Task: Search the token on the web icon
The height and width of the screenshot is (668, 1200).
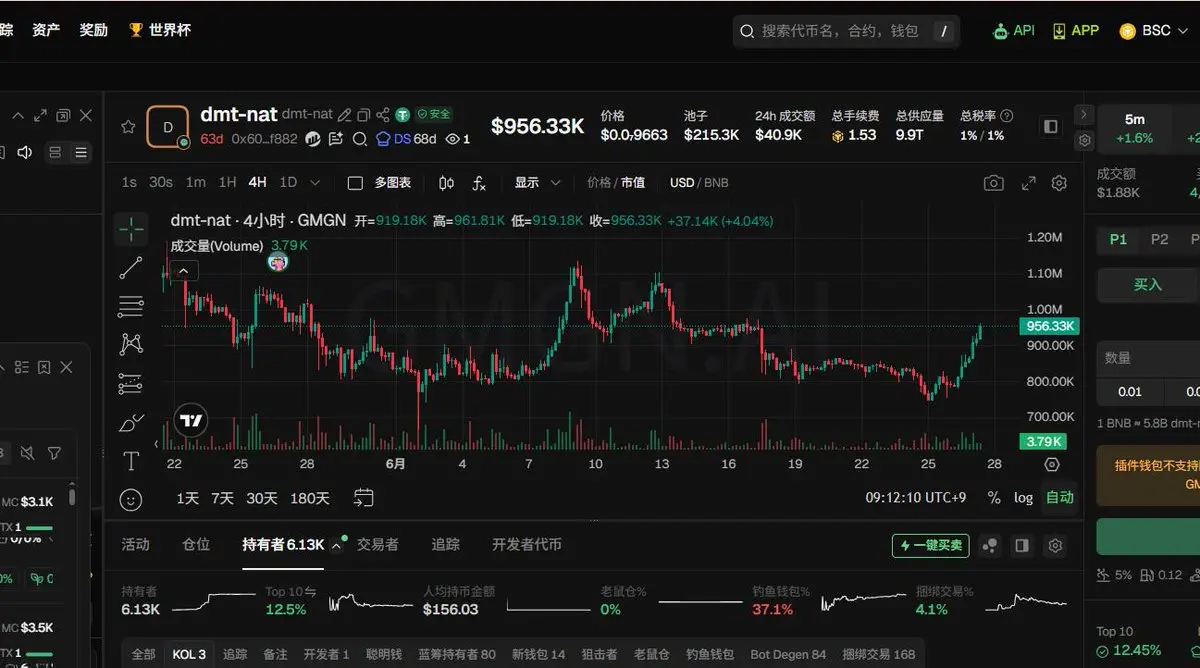Action: pyautogui.click(x=360, y=139)
